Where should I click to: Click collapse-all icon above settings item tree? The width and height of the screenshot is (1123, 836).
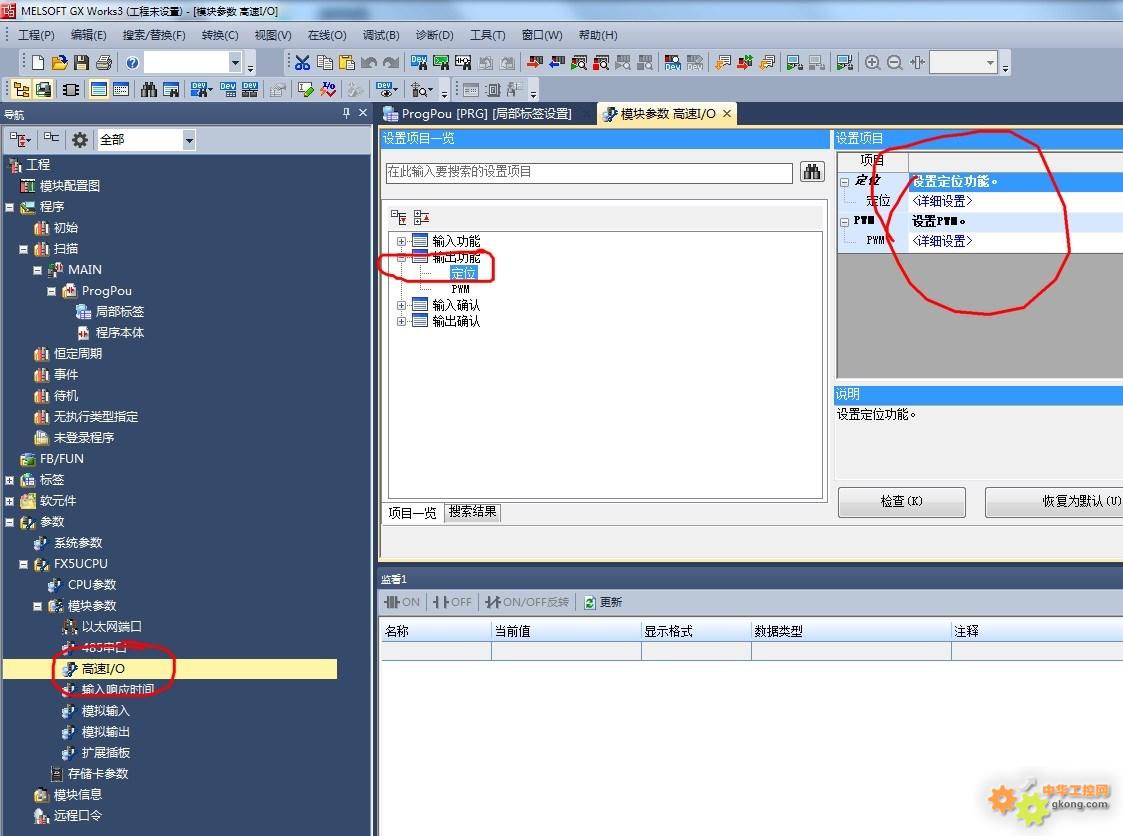point(421,217)
